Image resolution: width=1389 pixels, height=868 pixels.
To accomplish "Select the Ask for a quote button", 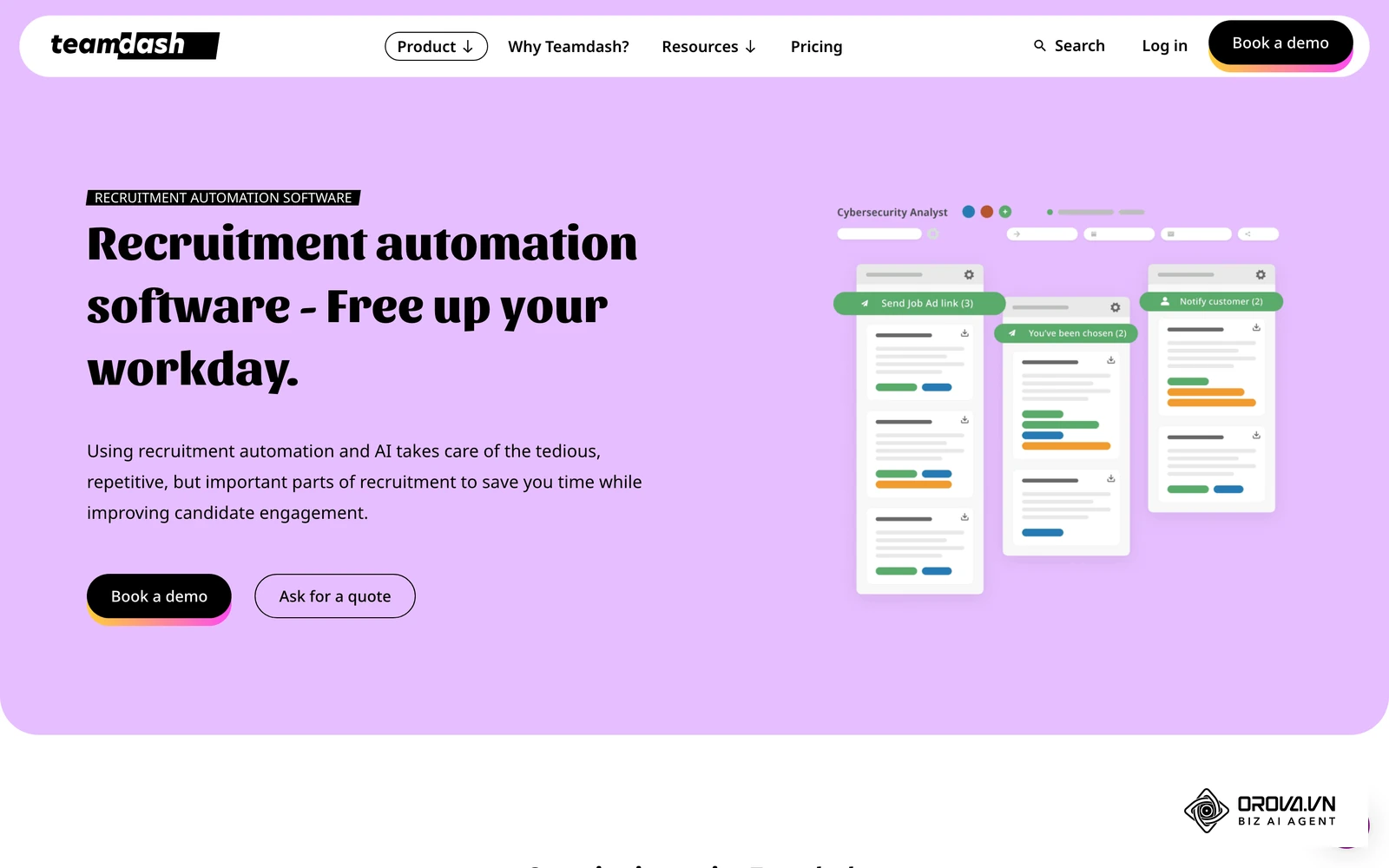I will point(335,596).
